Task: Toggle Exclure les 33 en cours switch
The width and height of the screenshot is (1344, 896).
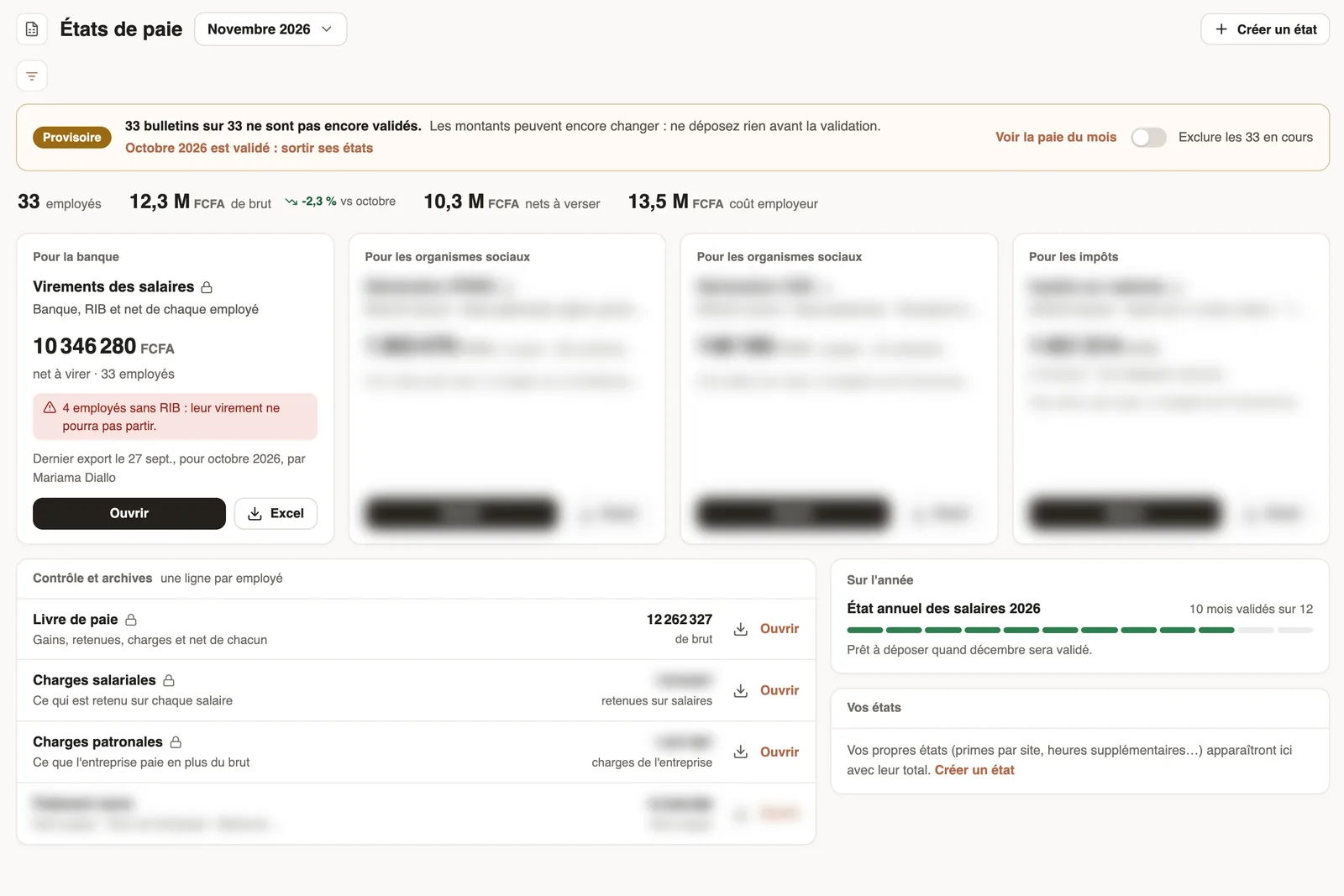Action: point(1148,138)
